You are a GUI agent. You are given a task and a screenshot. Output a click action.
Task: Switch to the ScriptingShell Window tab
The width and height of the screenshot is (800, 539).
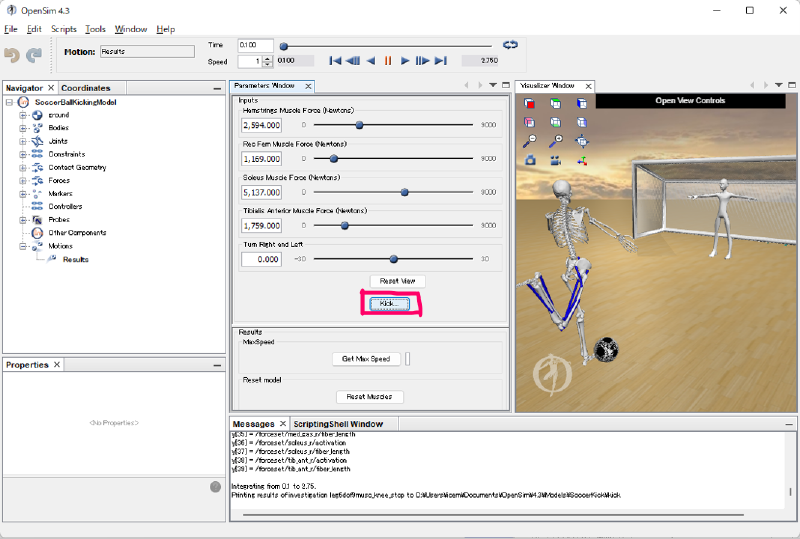click(x=338, y=424)
